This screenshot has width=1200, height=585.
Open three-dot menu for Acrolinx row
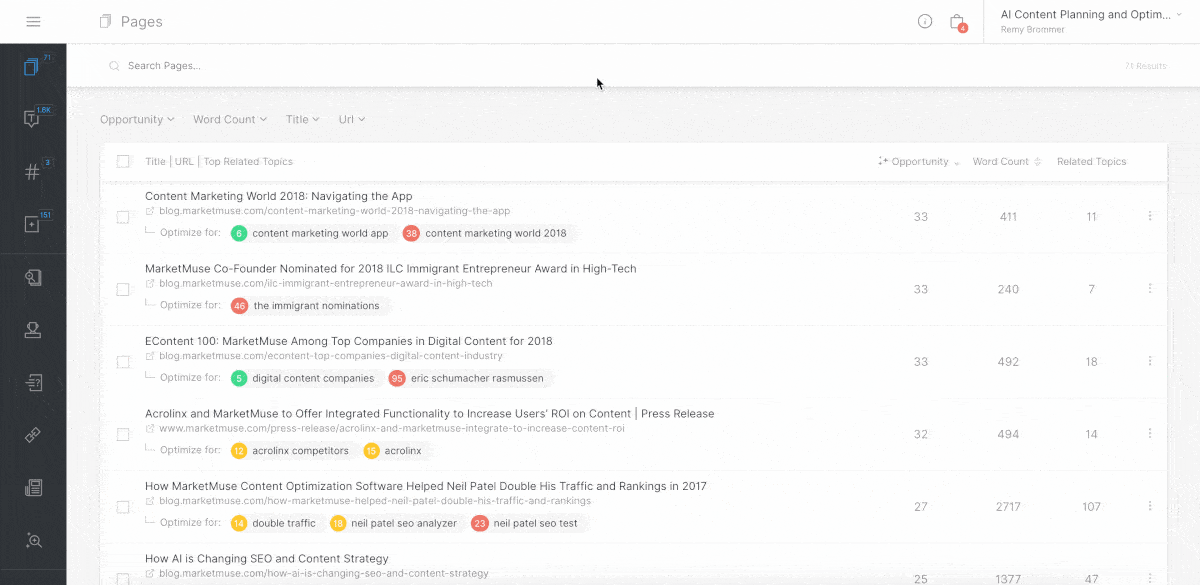pos(1150,433)
